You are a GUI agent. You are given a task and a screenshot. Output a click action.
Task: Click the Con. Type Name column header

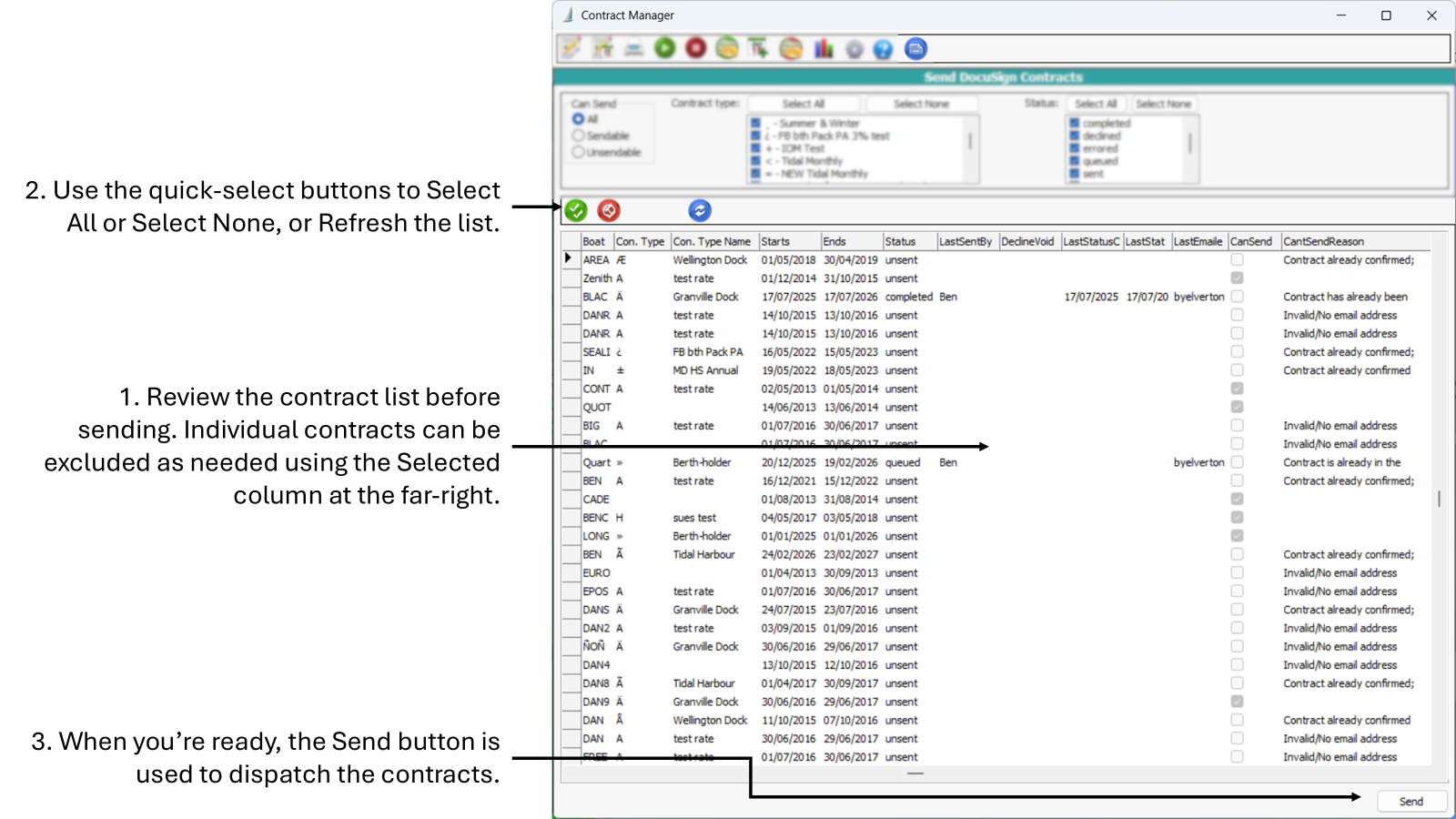(x=713, y=241)
